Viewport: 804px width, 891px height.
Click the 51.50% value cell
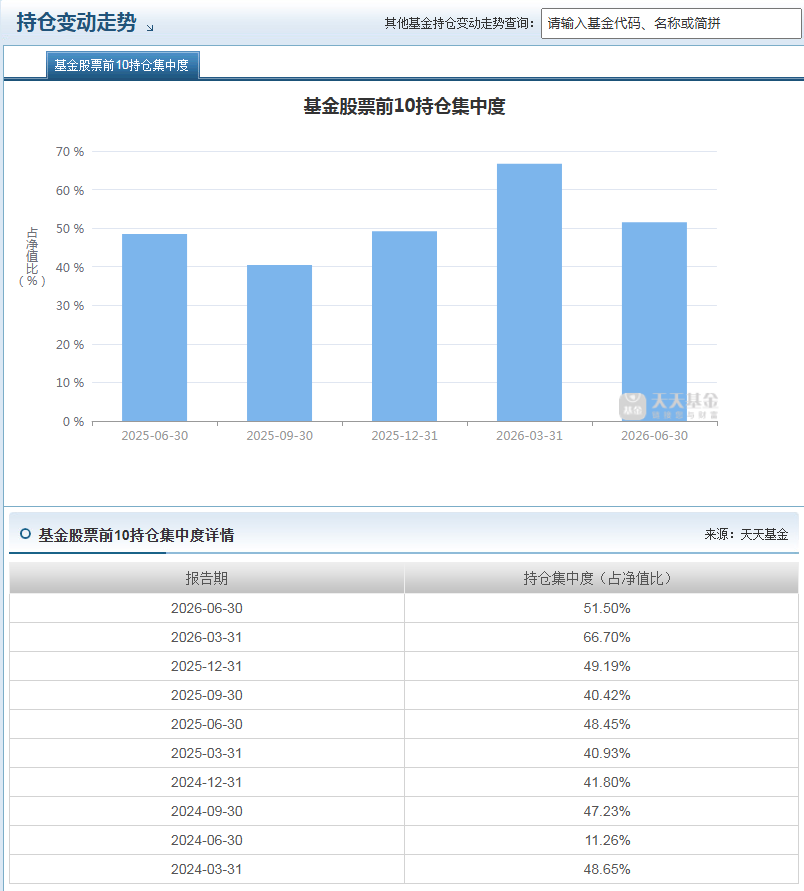coord(602,608)
